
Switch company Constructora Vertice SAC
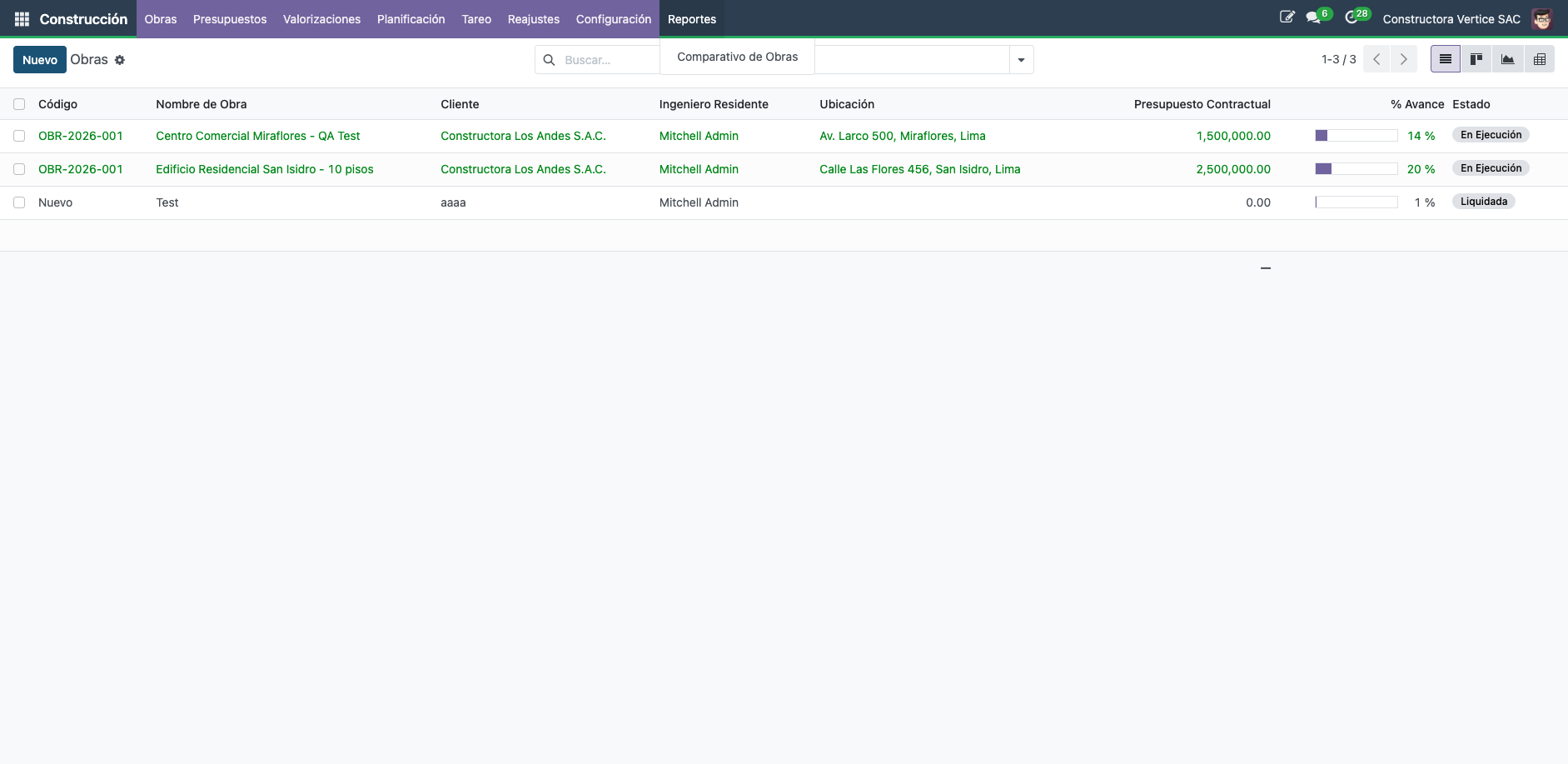pyautogui.click(x=1451, y=19)
